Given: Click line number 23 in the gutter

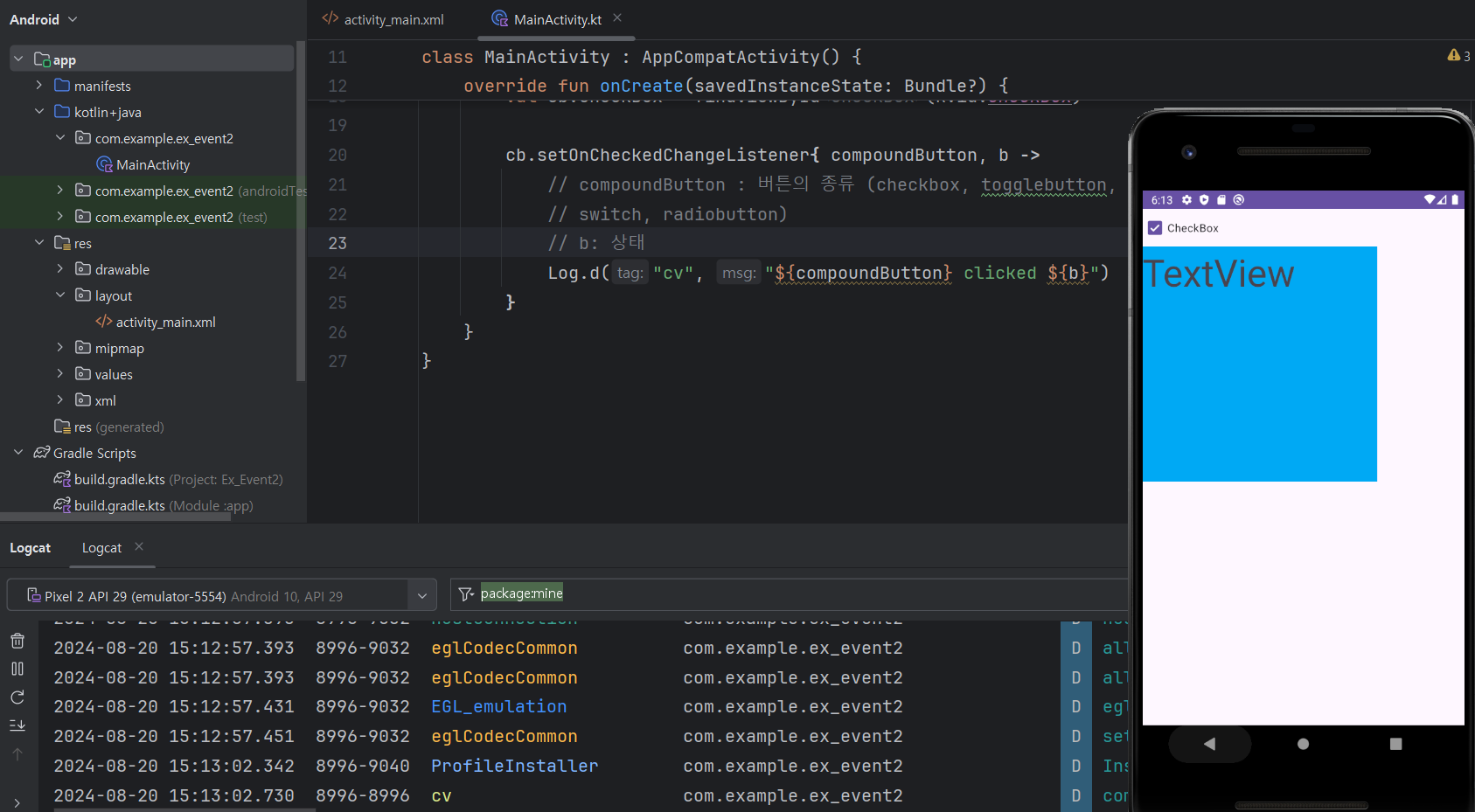Looking at the screenshot, I should 337,243.
